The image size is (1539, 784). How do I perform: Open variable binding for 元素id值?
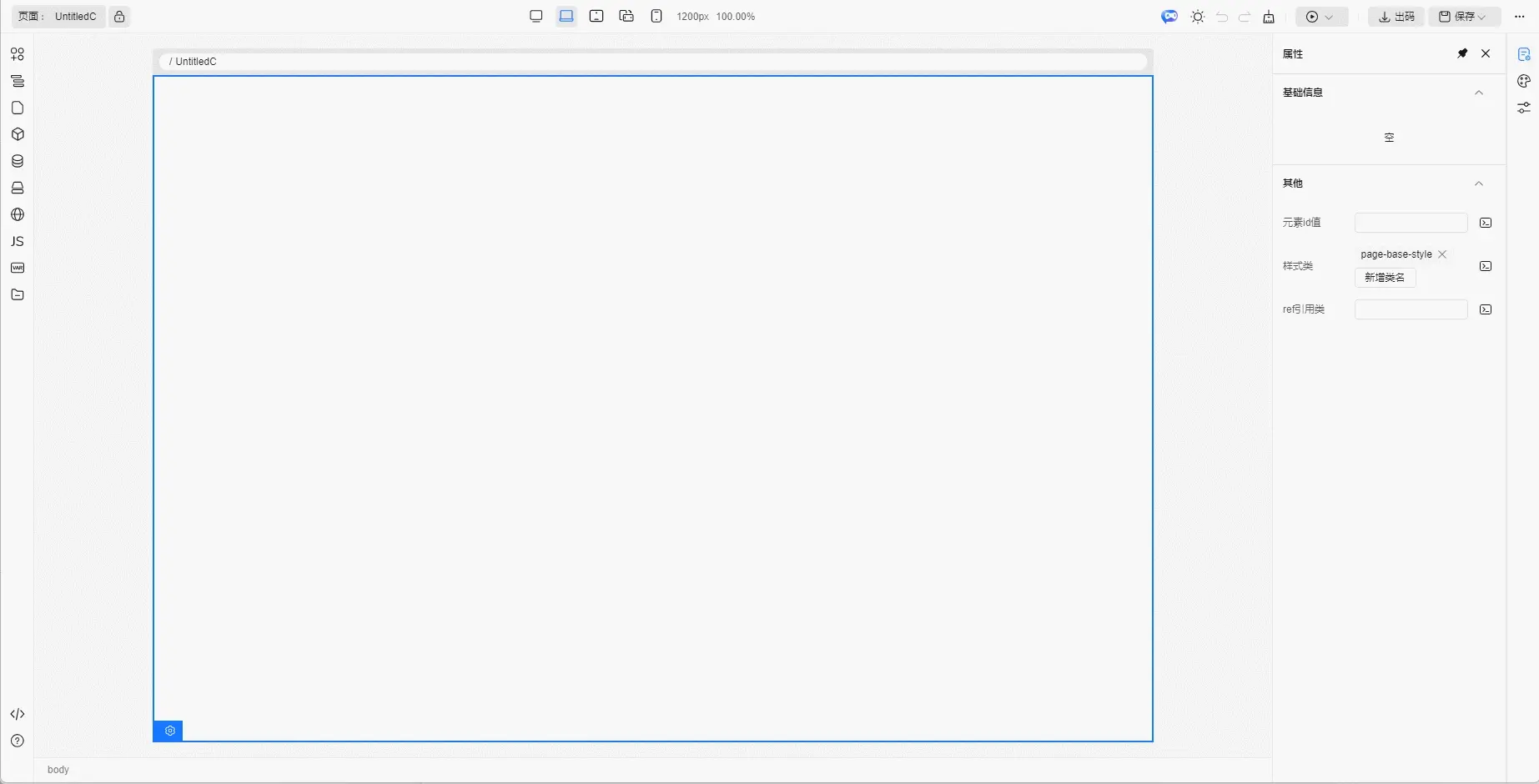pyautogui.click(x=1486, y=223)
